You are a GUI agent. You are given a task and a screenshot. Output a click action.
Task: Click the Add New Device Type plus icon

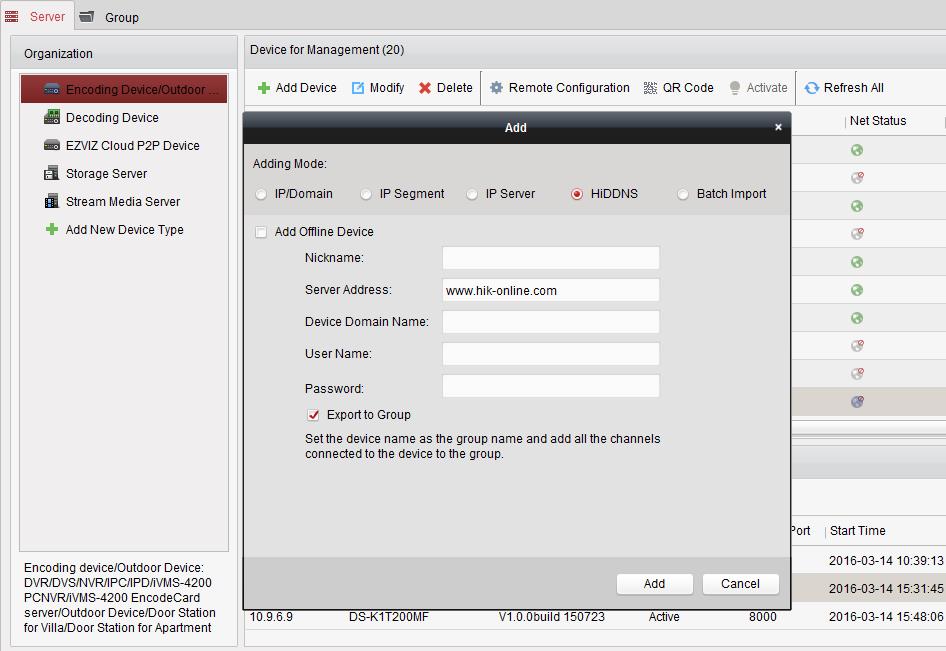(52, 230)
